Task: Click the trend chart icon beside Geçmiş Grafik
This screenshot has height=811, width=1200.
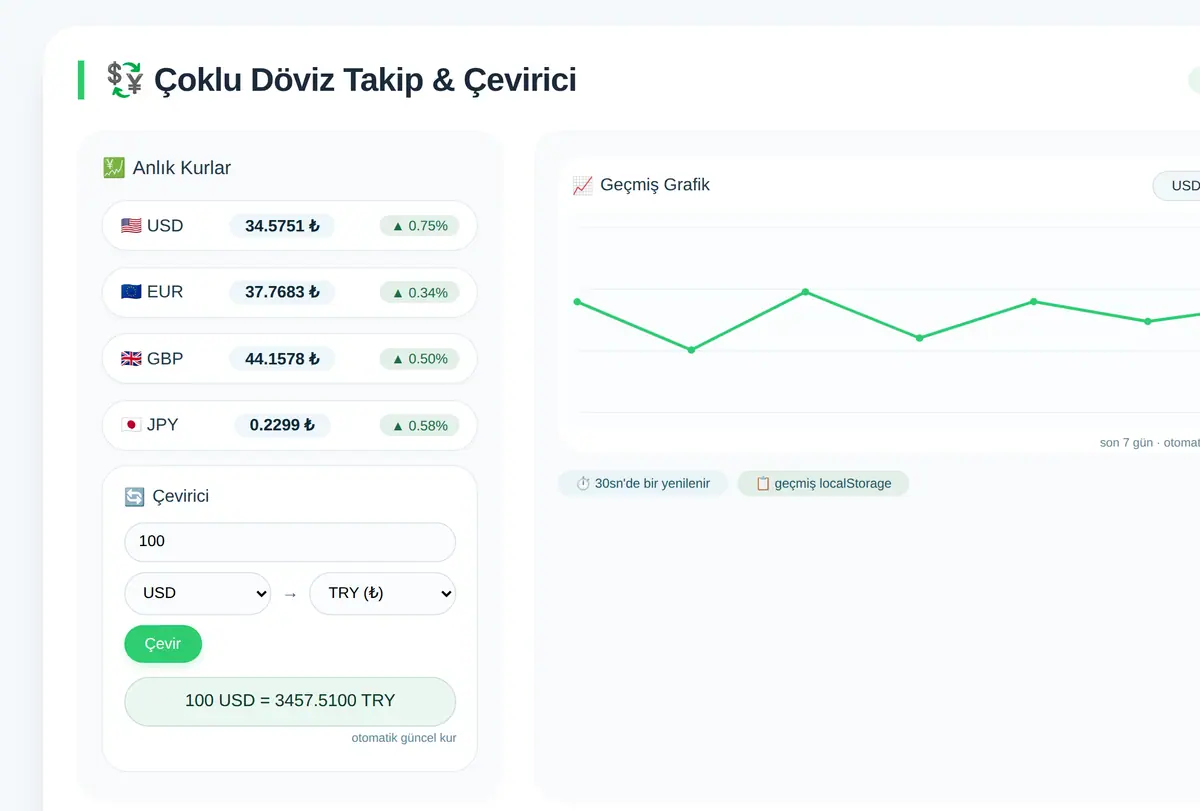Action: click(583, 185)
